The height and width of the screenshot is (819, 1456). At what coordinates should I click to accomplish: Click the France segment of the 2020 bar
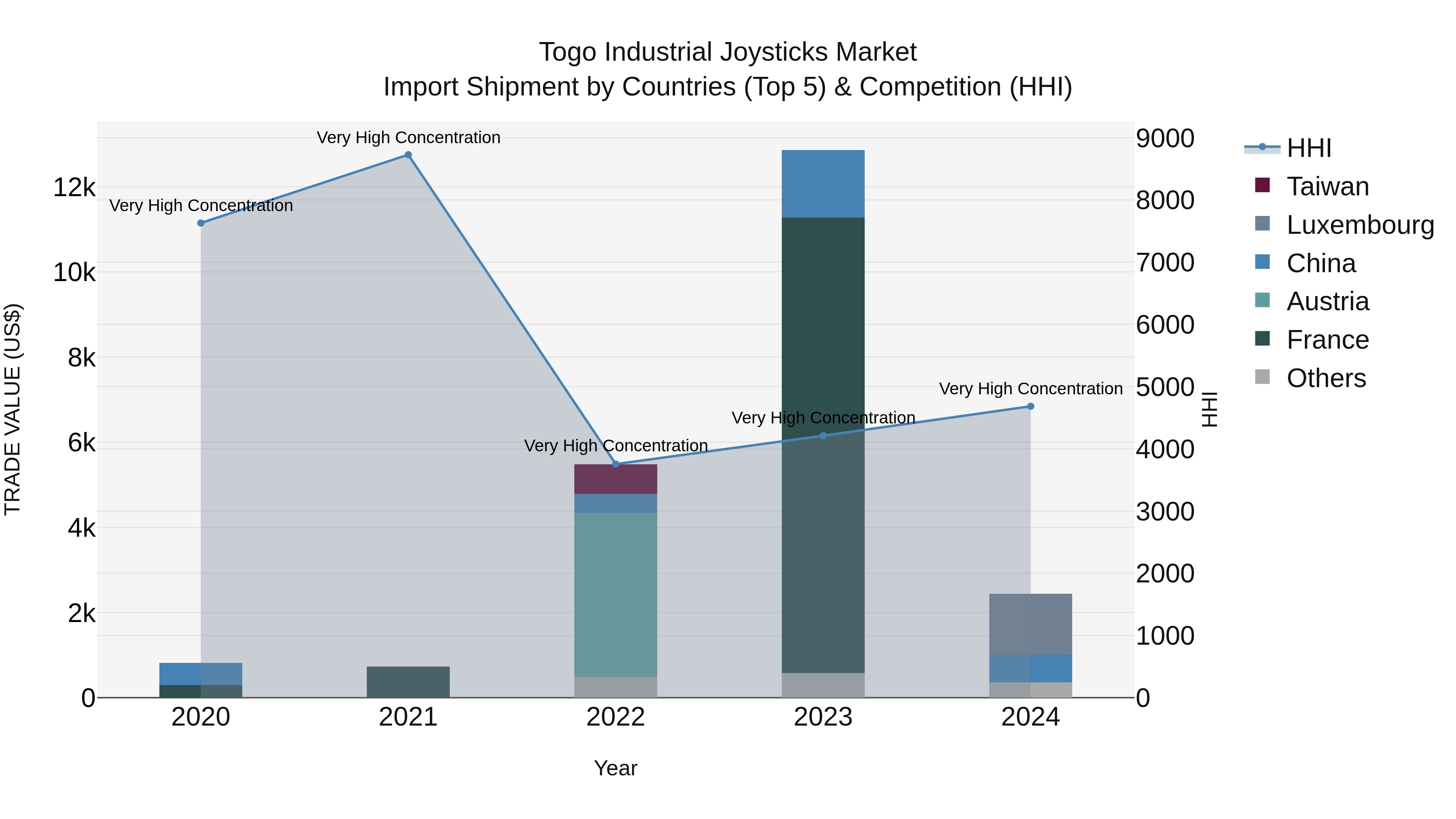click(201, 692)
